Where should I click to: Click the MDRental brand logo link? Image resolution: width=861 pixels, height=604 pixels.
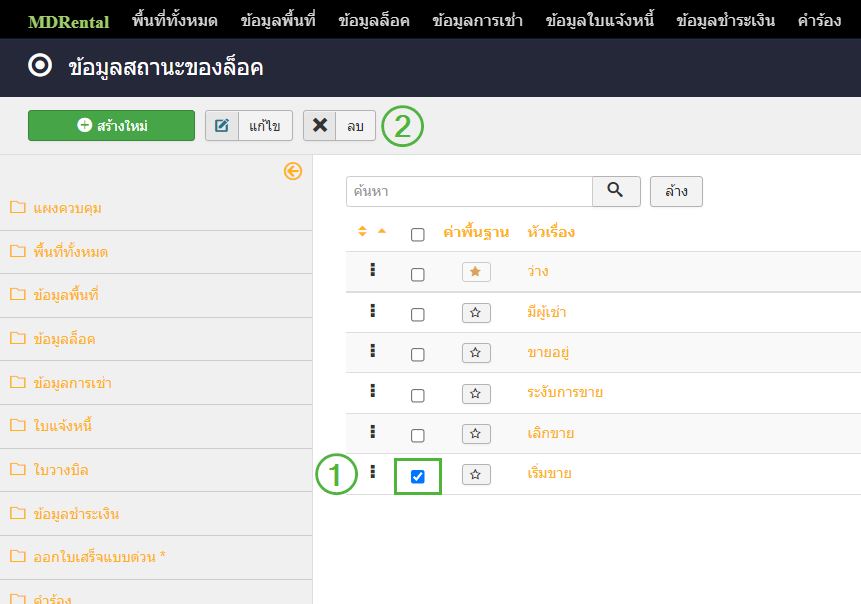(x=69, y=22)
